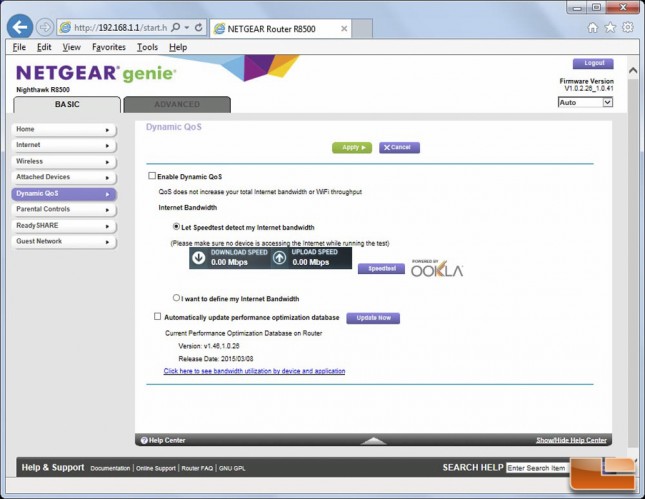Image resolution: width=645 pixels, height=499 pixels.
Task: Enable the Dynamic QoS checkbox
Action: tap(152, 176)
